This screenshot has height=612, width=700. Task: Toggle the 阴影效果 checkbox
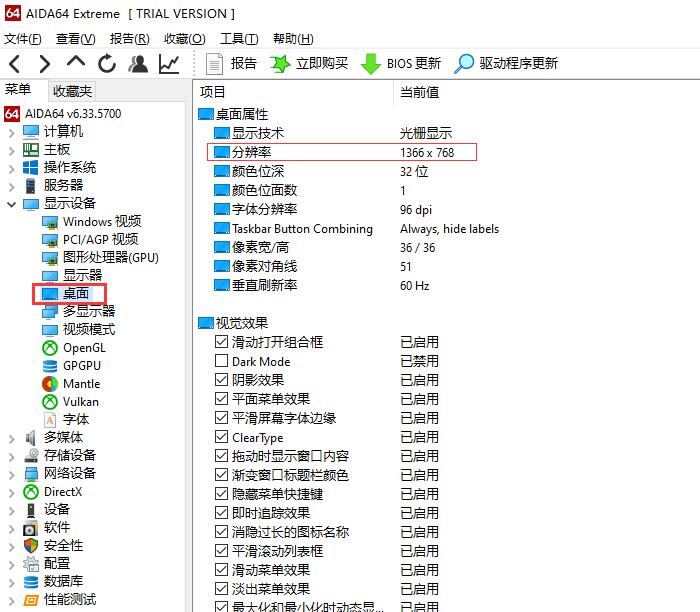(221, 380)
